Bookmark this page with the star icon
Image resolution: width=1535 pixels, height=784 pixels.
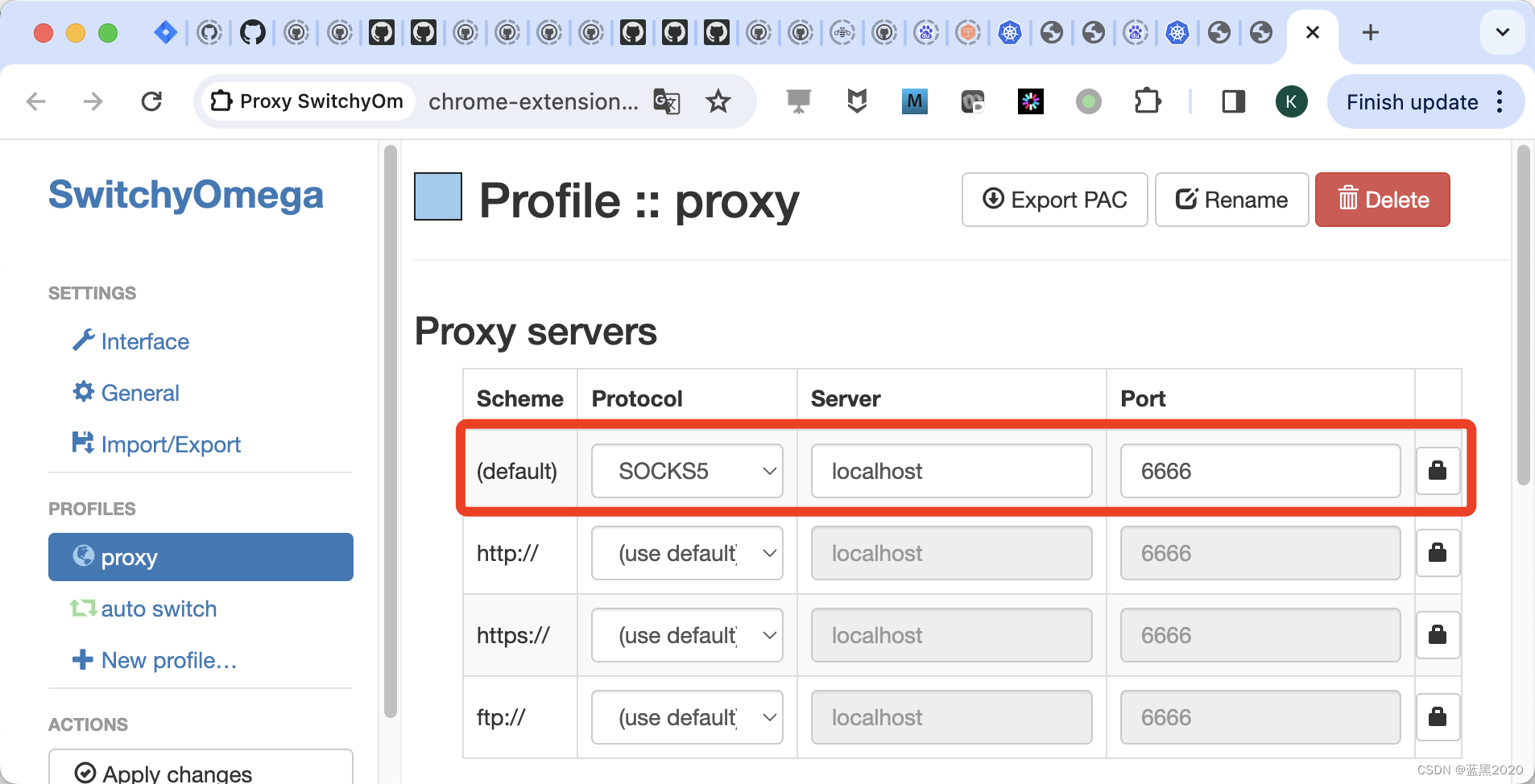tap(718, 101)
